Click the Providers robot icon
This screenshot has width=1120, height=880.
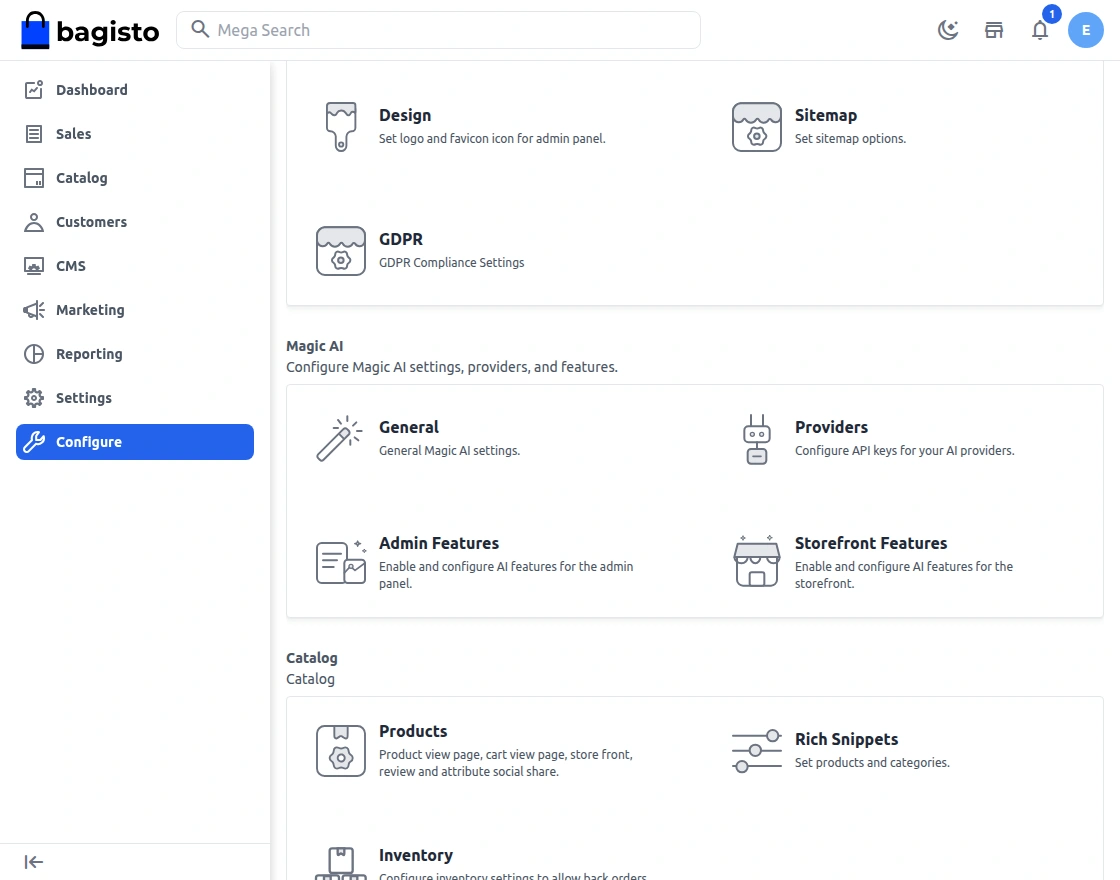point(756,439)
